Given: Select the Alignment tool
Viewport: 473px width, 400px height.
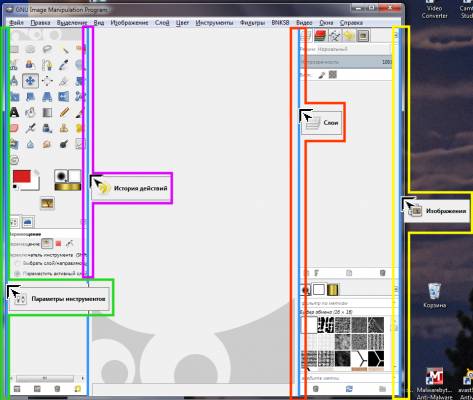Looking at the screenshot, I should click(47, 81).
